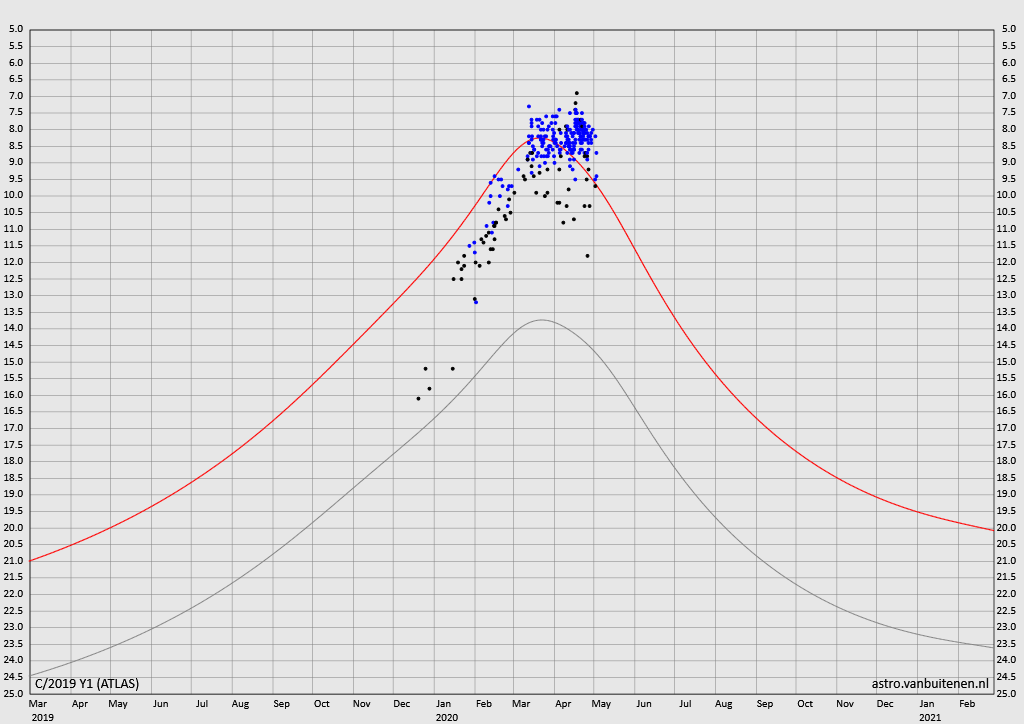The height and width of the screenshot is (724, 1024).
Task: Click the 25.0 value on the right axis
Action: (1007, 693)
